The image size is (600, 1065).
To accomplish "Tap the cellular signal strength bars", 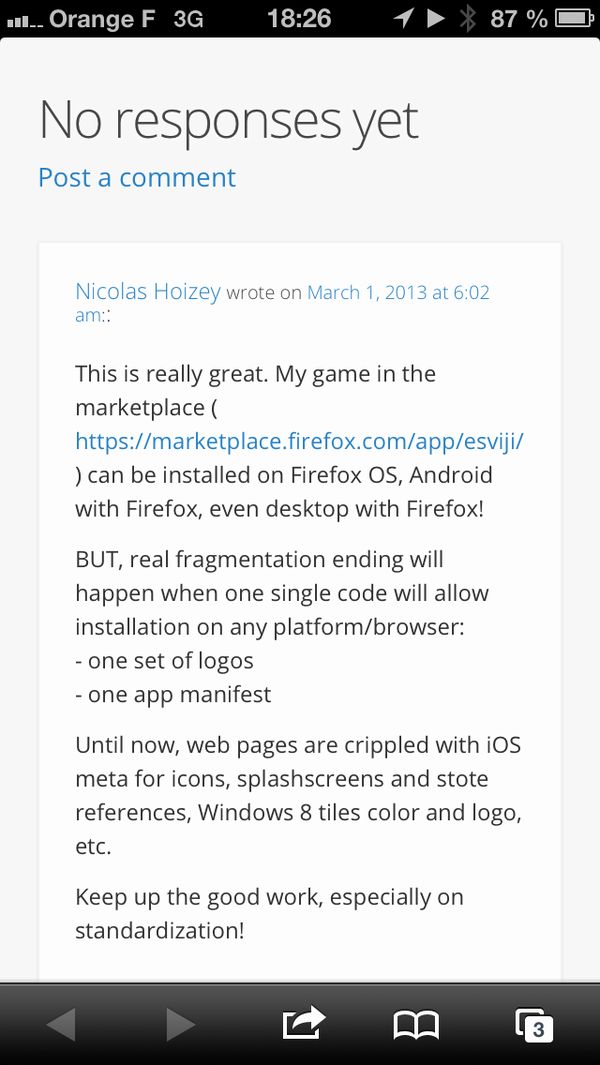I will (22, 20).
